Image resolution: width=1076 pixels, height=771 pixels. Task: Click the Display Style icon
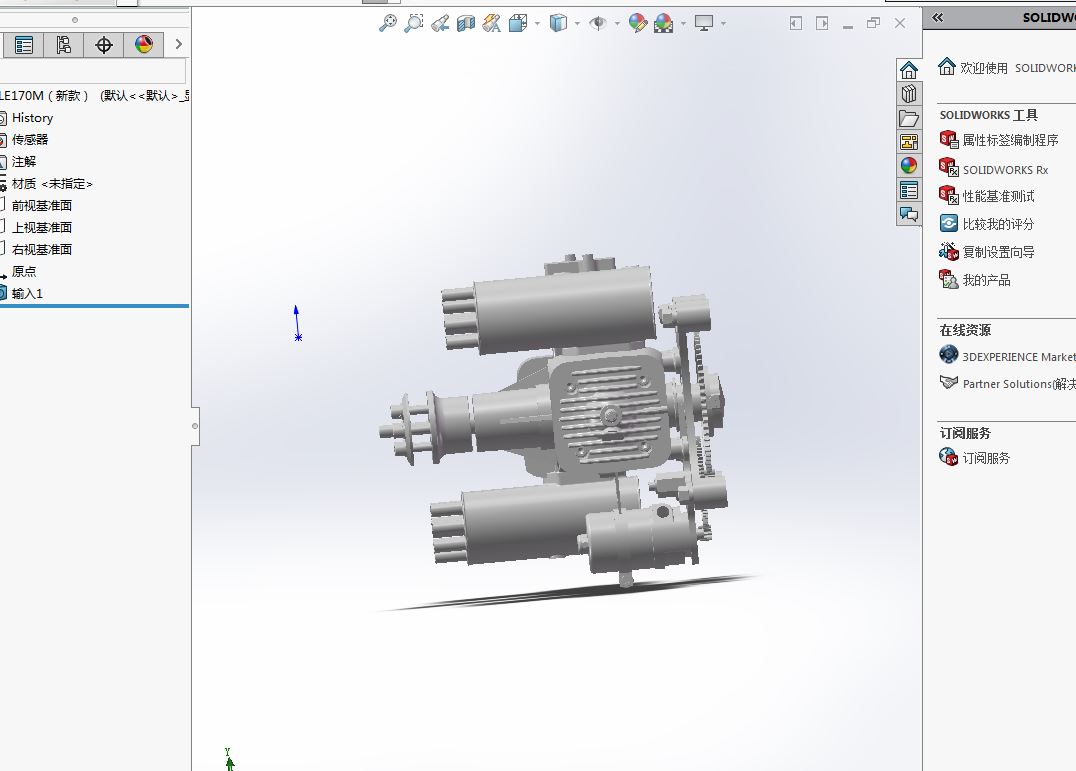click(x=559, y=24)
